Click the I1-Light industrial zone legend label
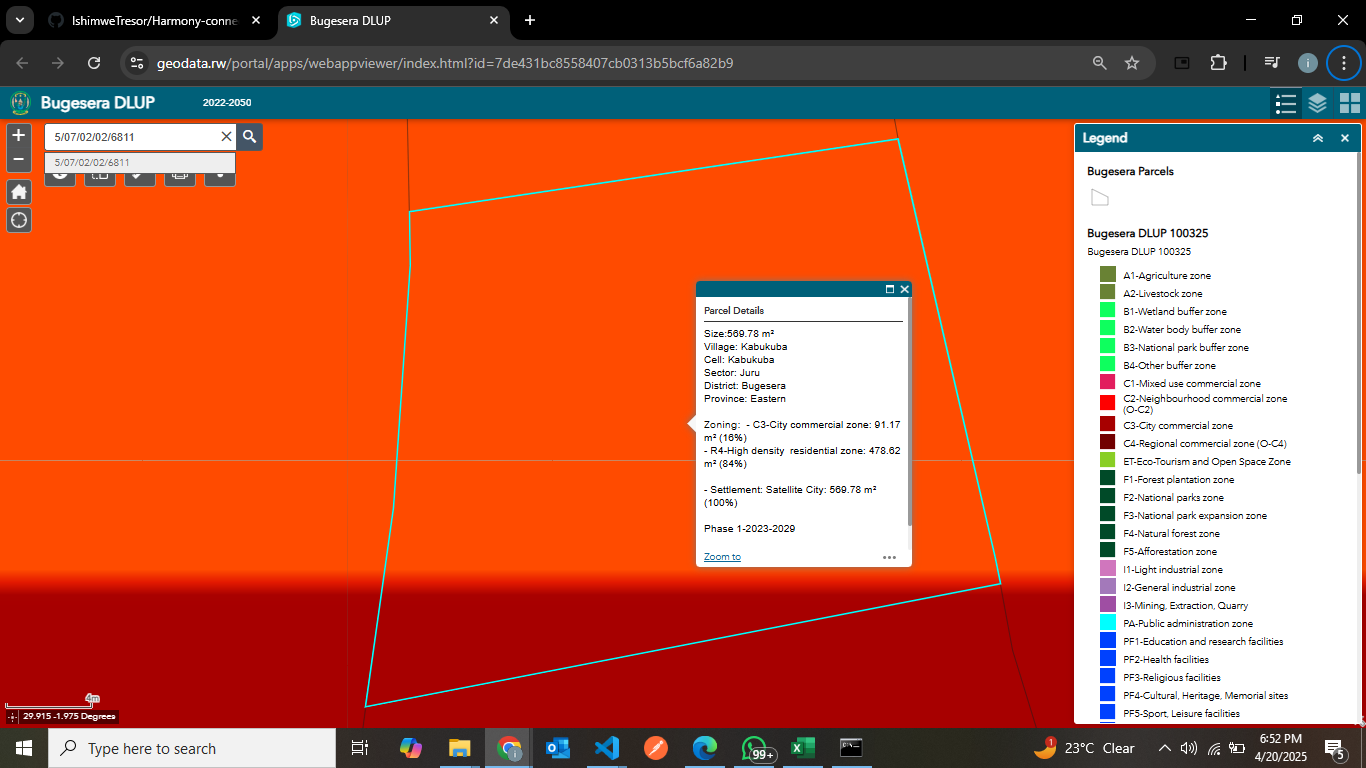Screen dimensions: 1366x768 pos(1172,569)
